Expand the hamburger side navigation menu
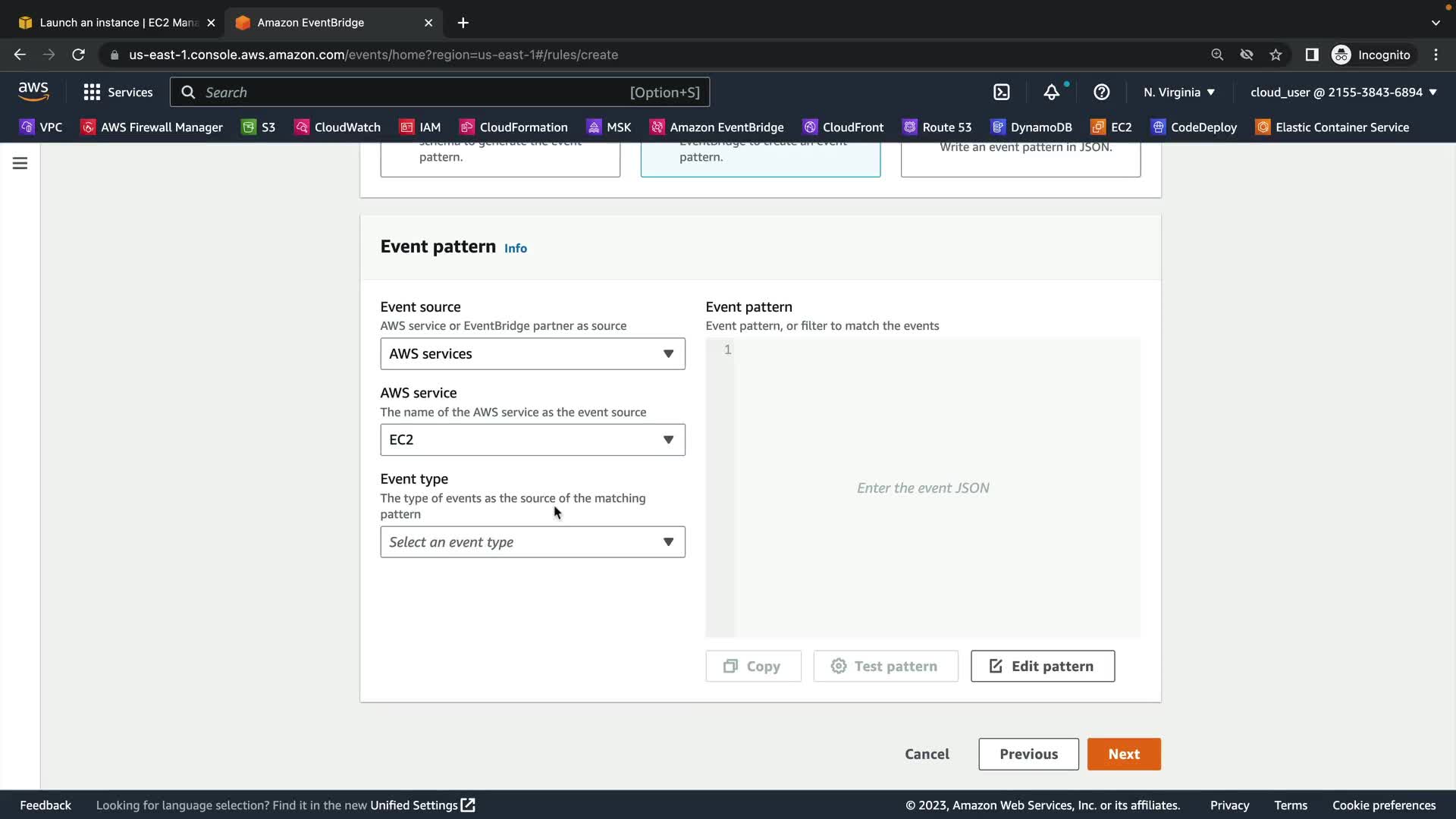This screenshot has height=819, width=1456. [20, 163]
